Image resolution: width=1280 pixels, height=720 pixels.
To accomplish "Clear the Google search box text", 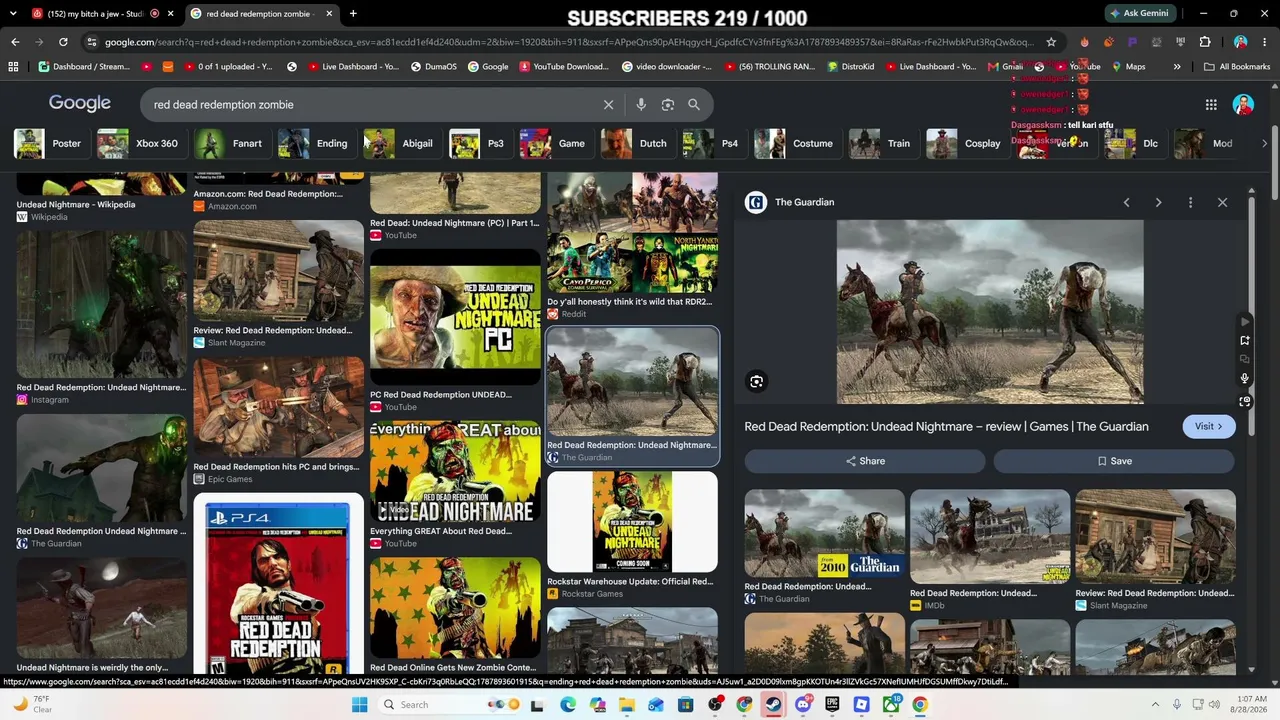I will click(608, 104).
